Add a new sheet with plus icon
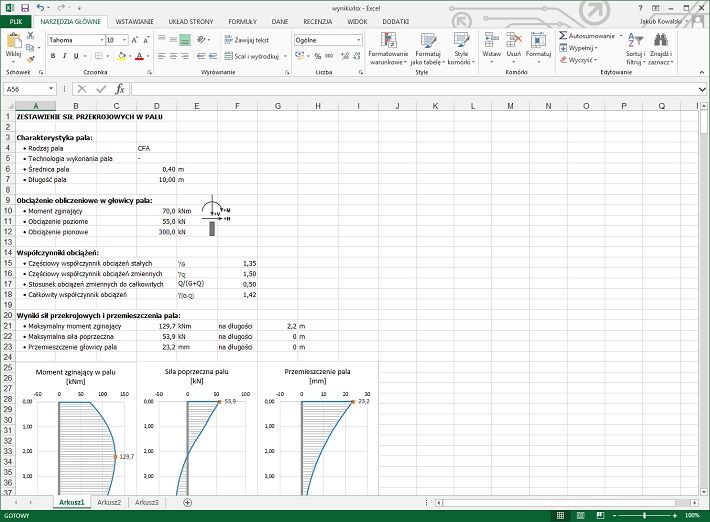This screenshot has width=710, height=522. 187,502
